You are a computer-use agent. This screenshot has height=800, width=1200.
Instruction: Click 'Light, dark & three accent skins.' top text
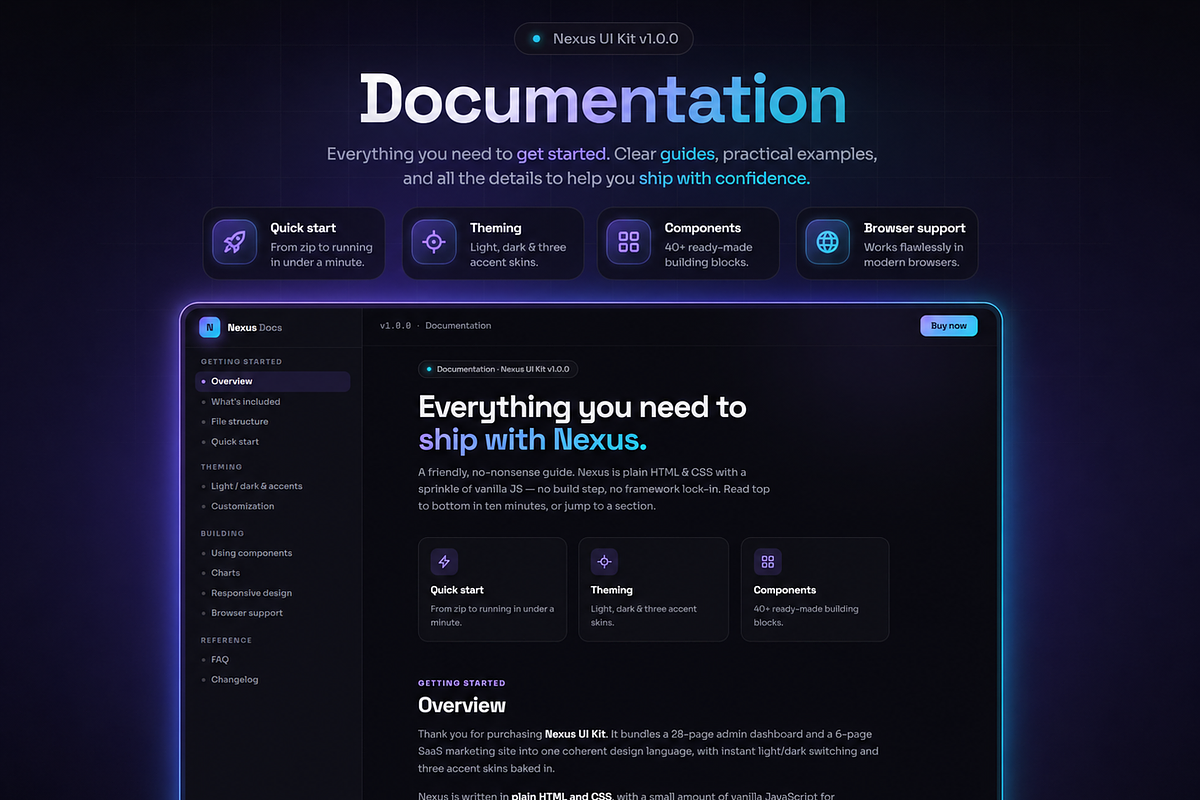(518, 255)
